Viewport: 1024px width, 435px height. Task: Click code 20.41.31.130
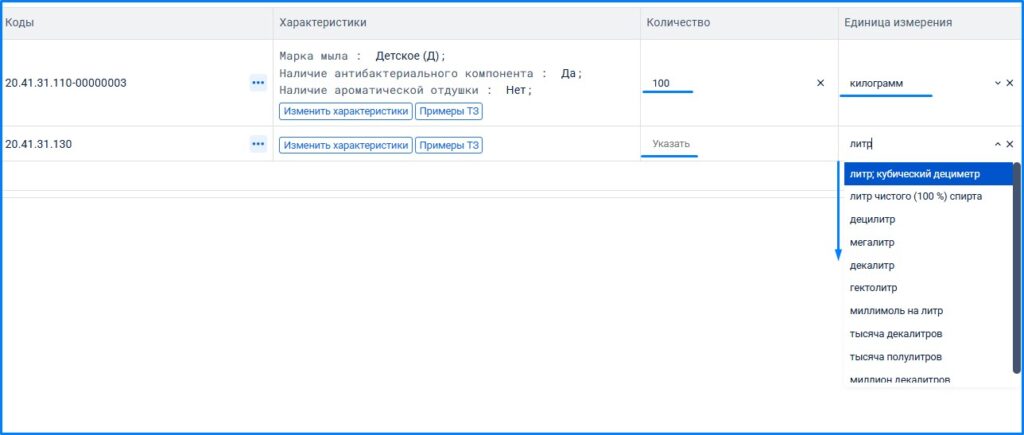point(39,144)
